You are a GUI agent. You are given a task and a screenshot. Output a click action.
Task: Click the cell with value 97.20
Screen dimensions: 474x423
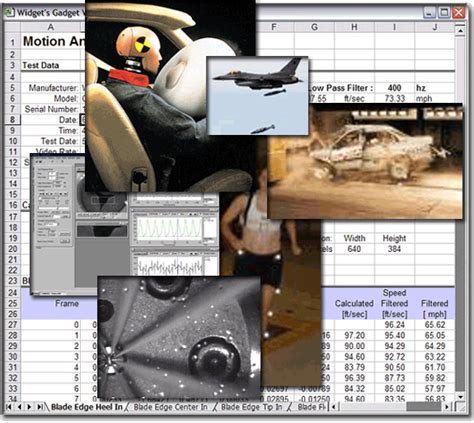pyautogui.click(x=354, y=335)
